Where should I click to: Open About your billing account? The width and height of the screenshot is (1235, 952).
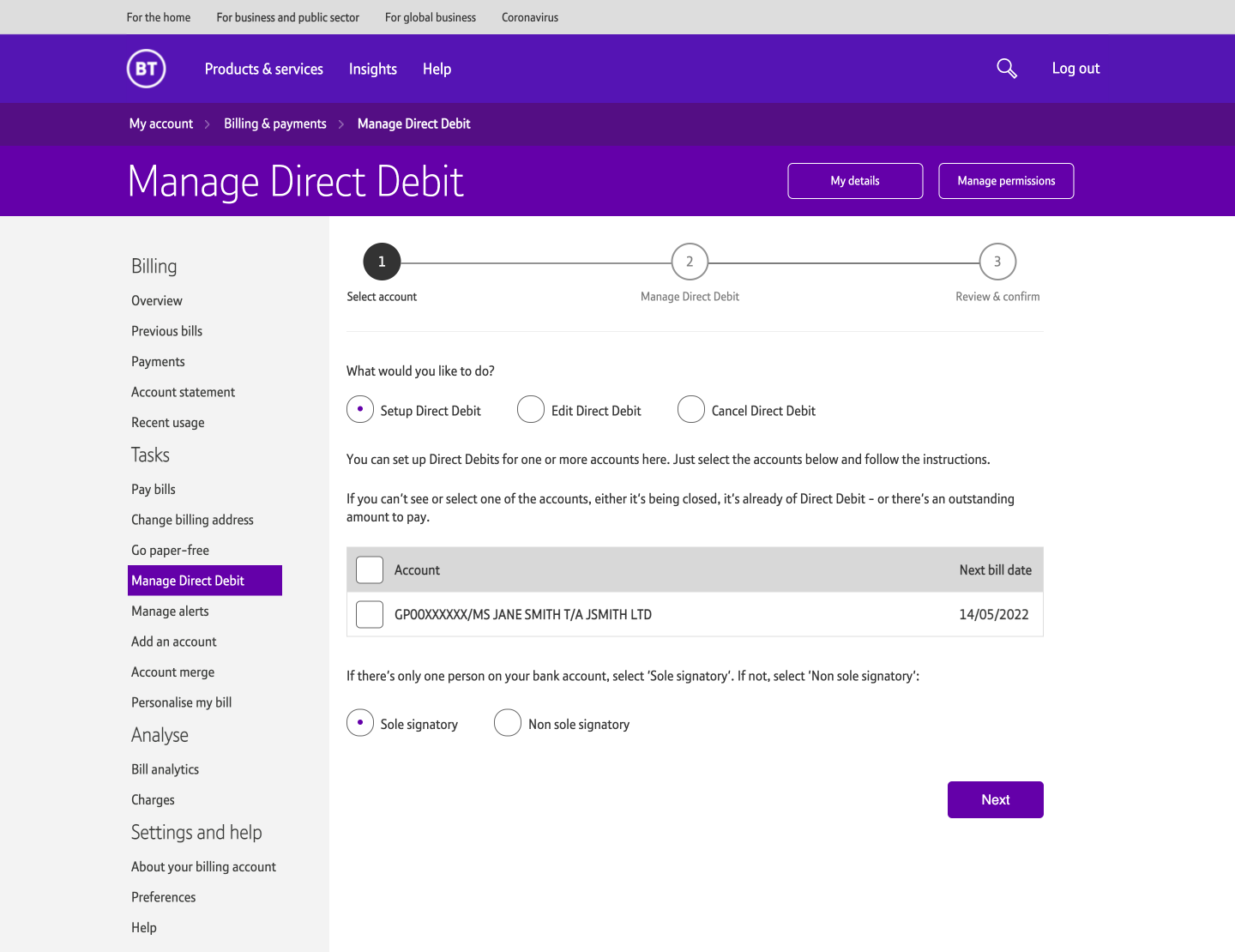pyautogui.click(x=204, y=867)
